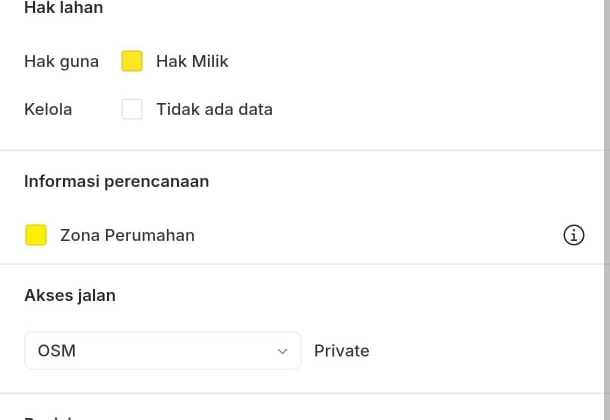Click the divider line above Akses jalan
Image resolution: width=610 pixels, height=420 pixels.
pyautogui.click(x=300, y=264)
